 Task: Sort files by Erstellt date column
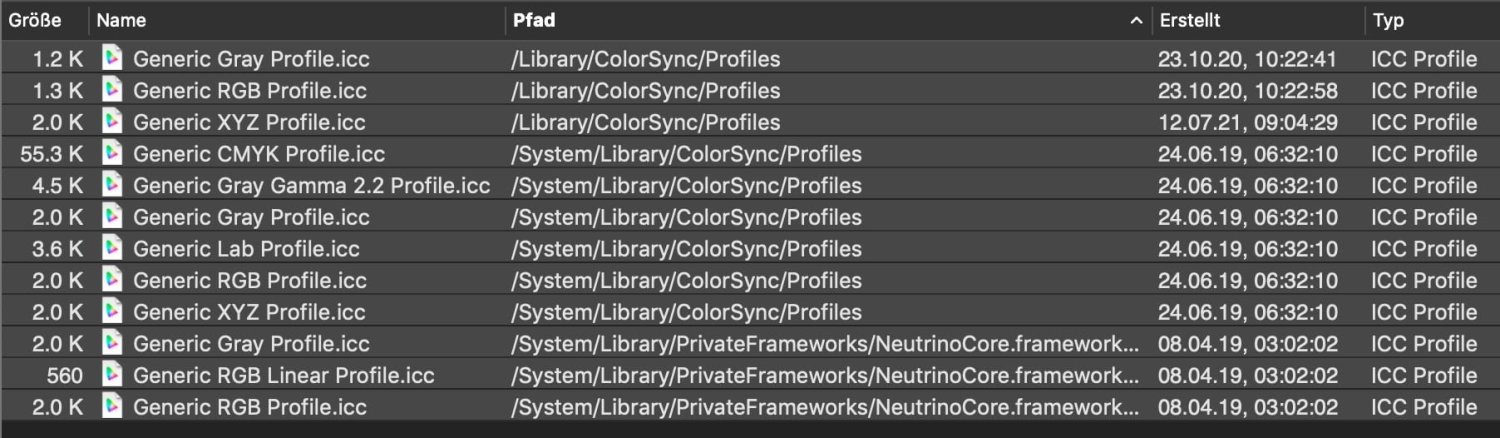(x=1190, y=20)
